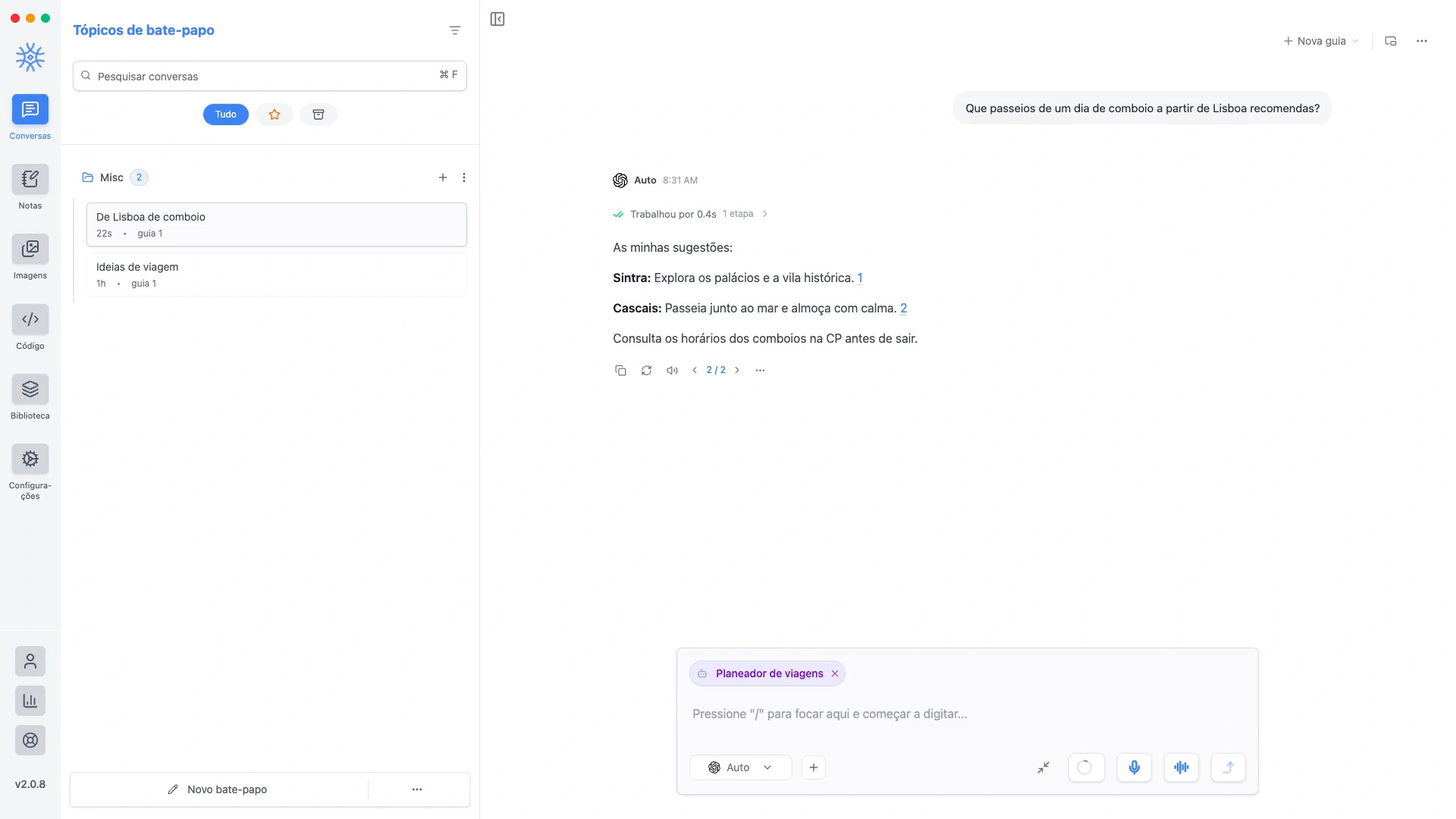Go to next response version

pos(737,370)
